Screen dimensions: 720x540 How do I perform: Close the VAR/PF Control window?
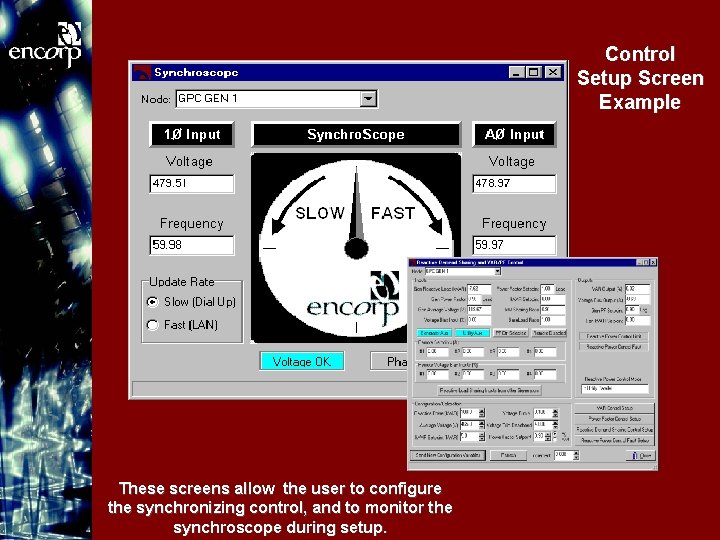click(x=653, y=262)
